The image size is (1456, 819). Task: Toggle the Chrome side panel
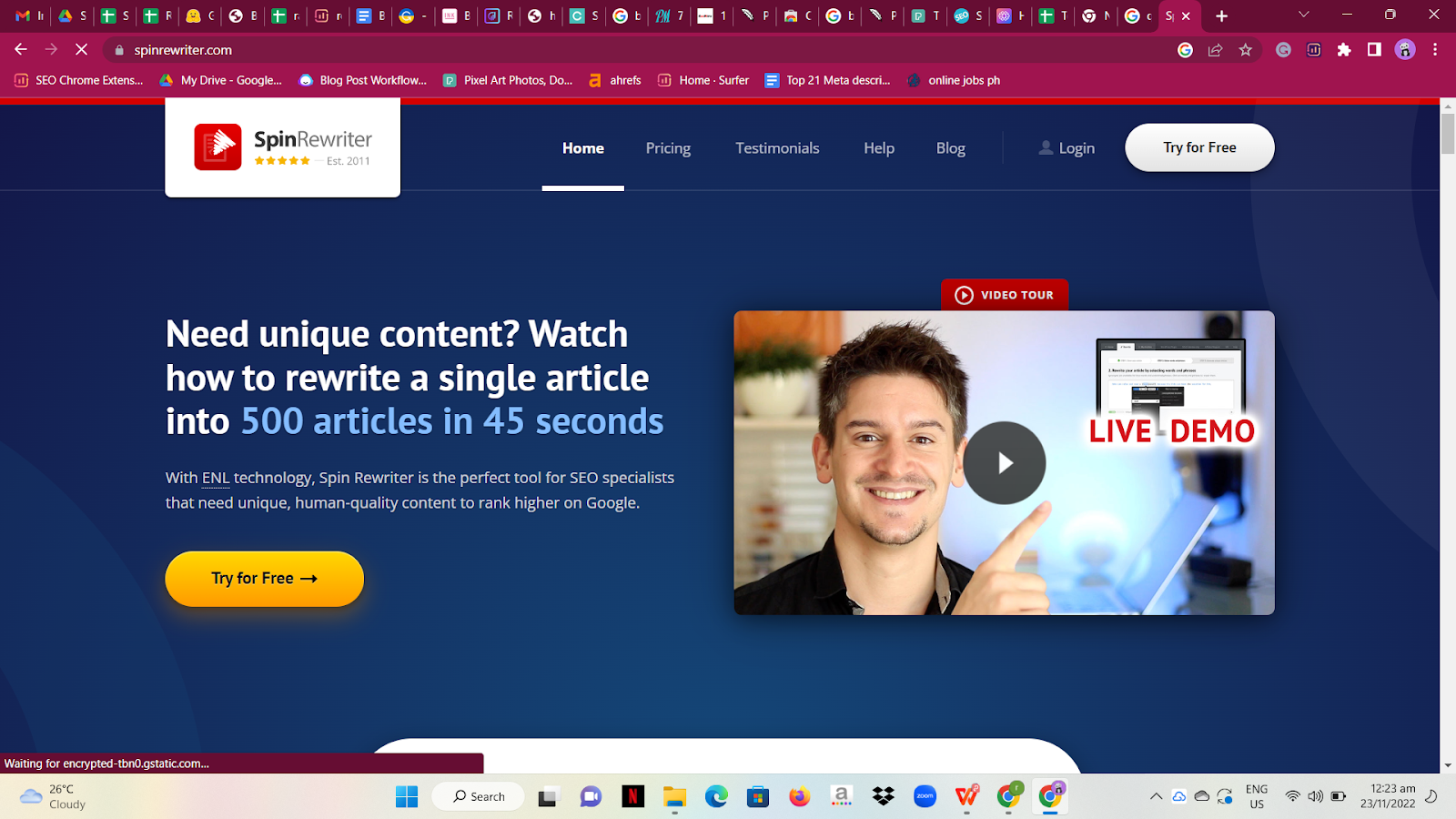pyautogui.click(x=1374, y=50)
